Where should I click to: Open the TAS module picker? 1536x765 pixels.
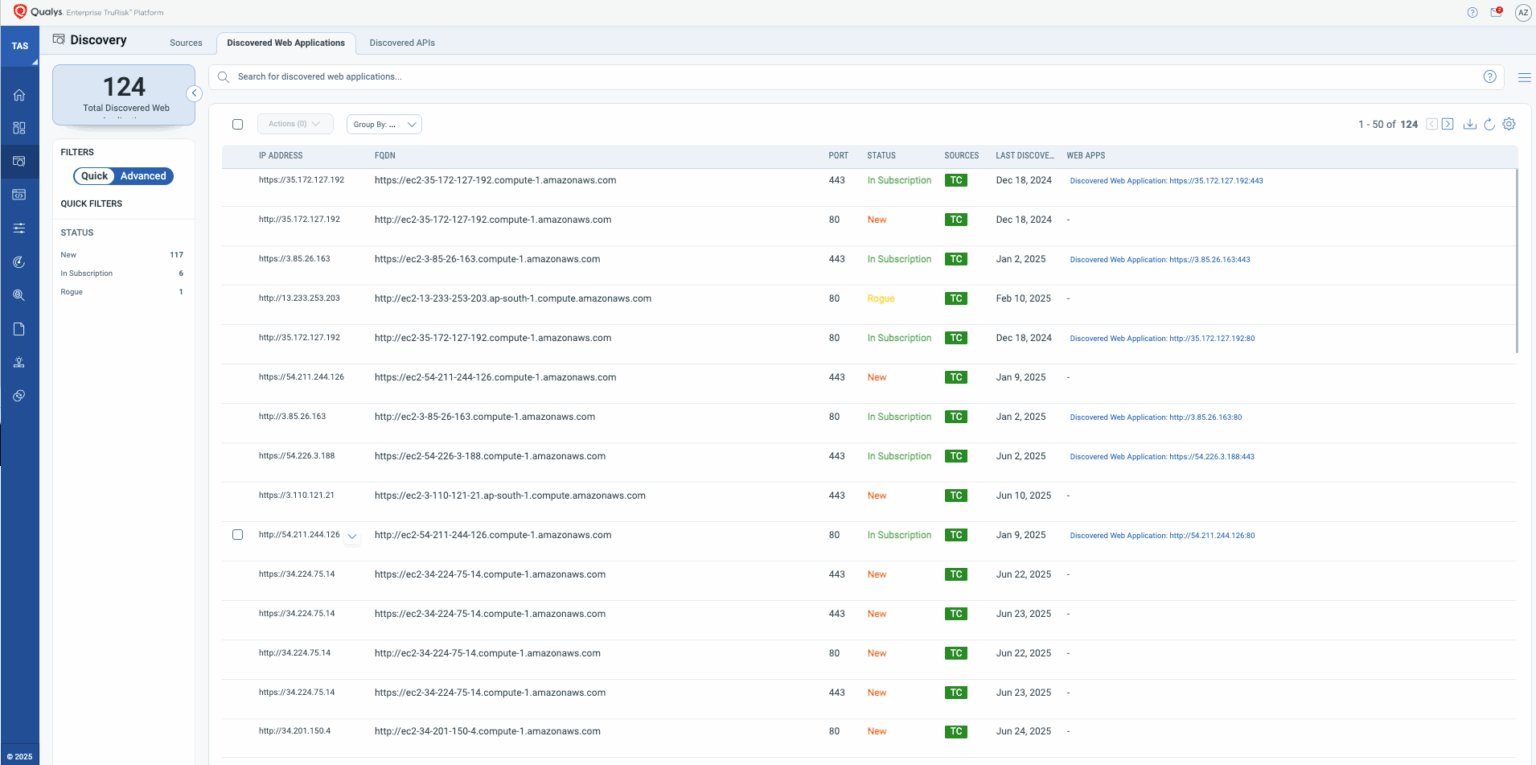click(x=20, y=46)
